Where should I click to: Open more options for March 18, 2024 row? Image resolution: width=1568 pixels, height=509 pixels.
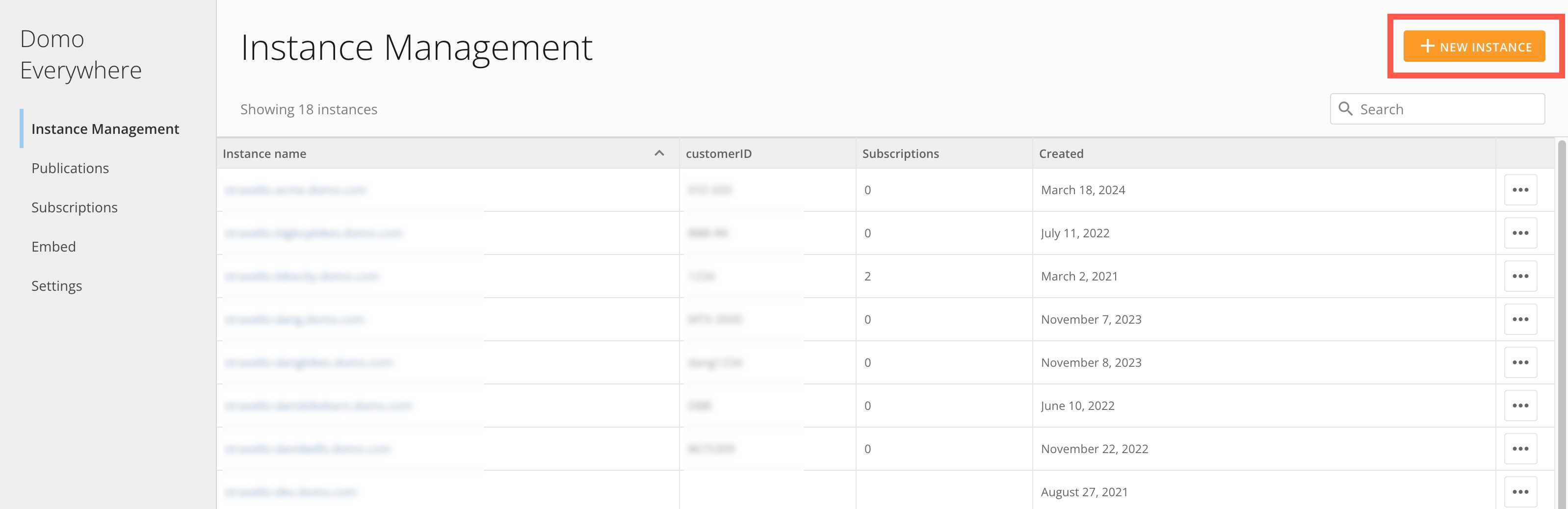click(1520, 190)
